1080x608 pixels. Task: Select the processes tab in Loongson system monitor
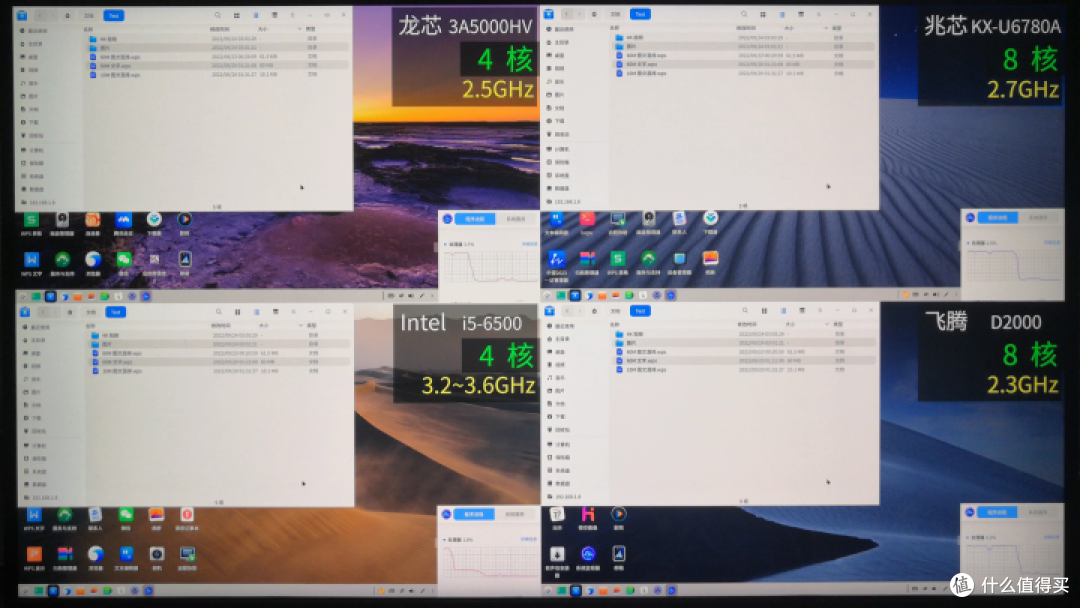pos(475,219)
